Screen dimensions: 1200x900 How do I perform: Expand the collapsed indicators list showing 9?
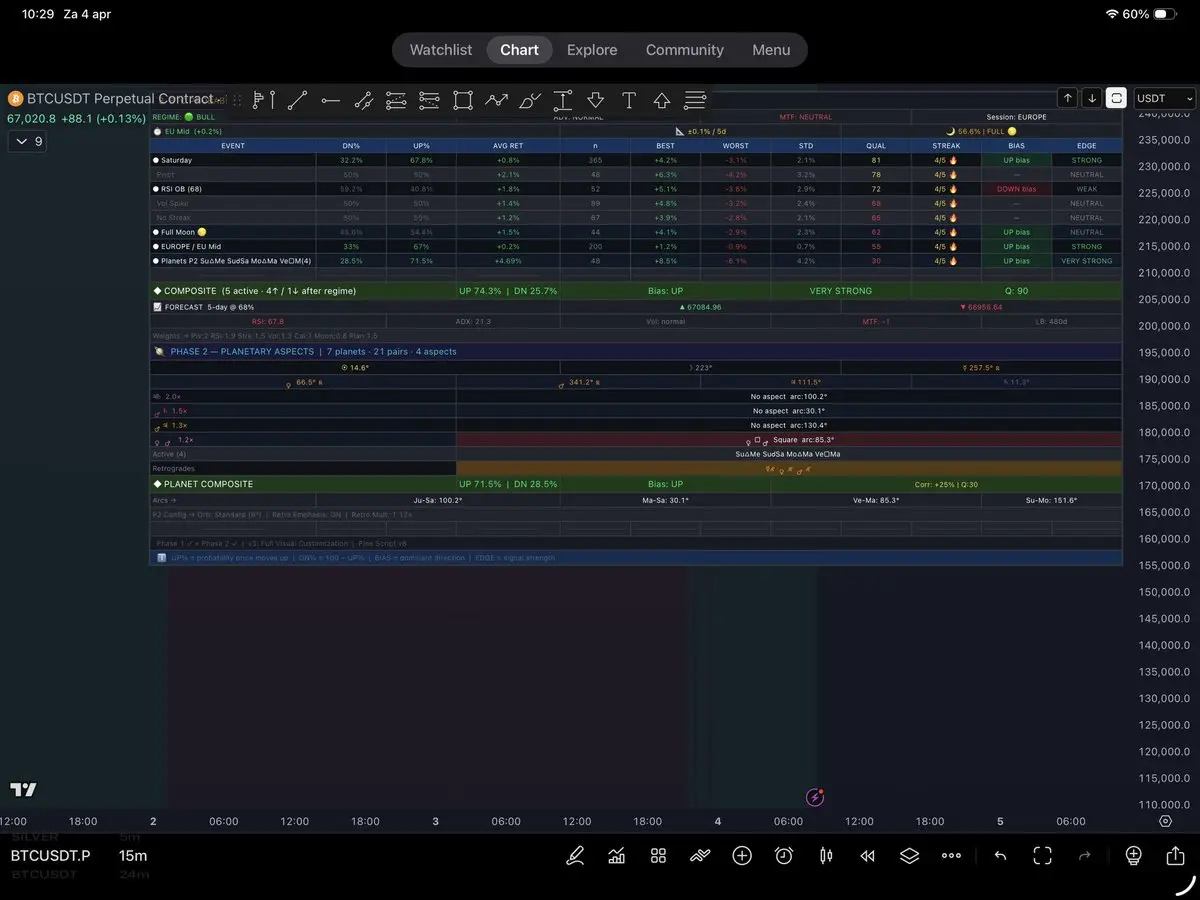pyautogui.click(x=27, y=142)
